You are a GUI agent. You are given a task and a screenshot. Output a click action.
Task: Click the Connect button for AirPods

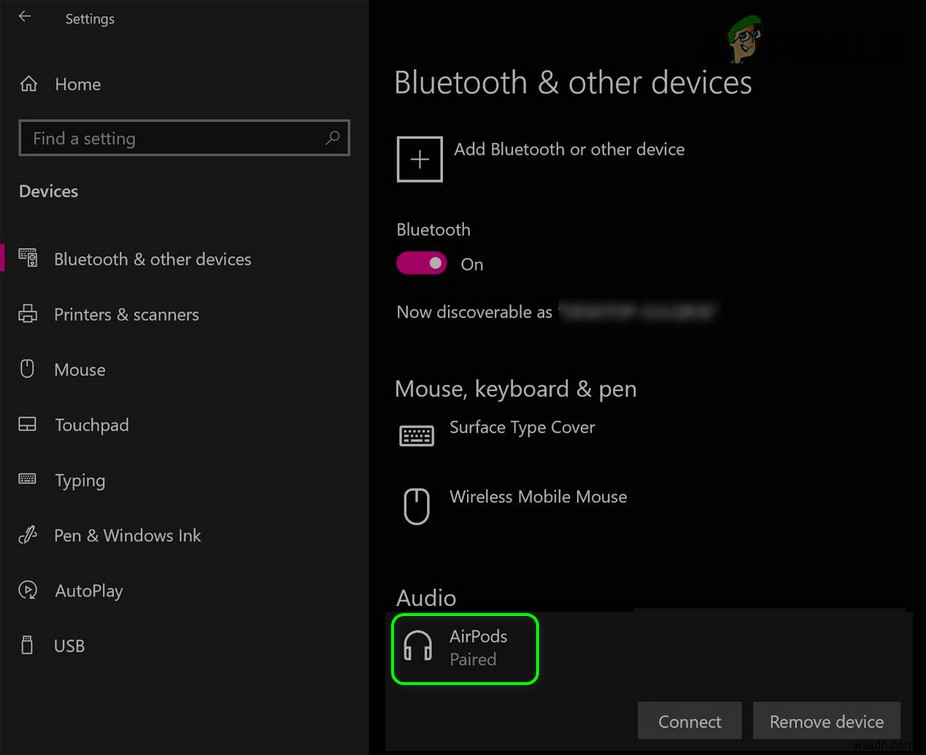coord(690,721)
